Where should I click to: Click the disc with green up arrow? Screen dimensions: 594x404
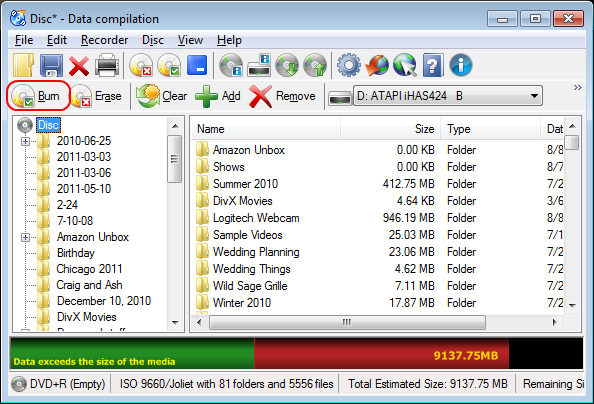[315, 65]
